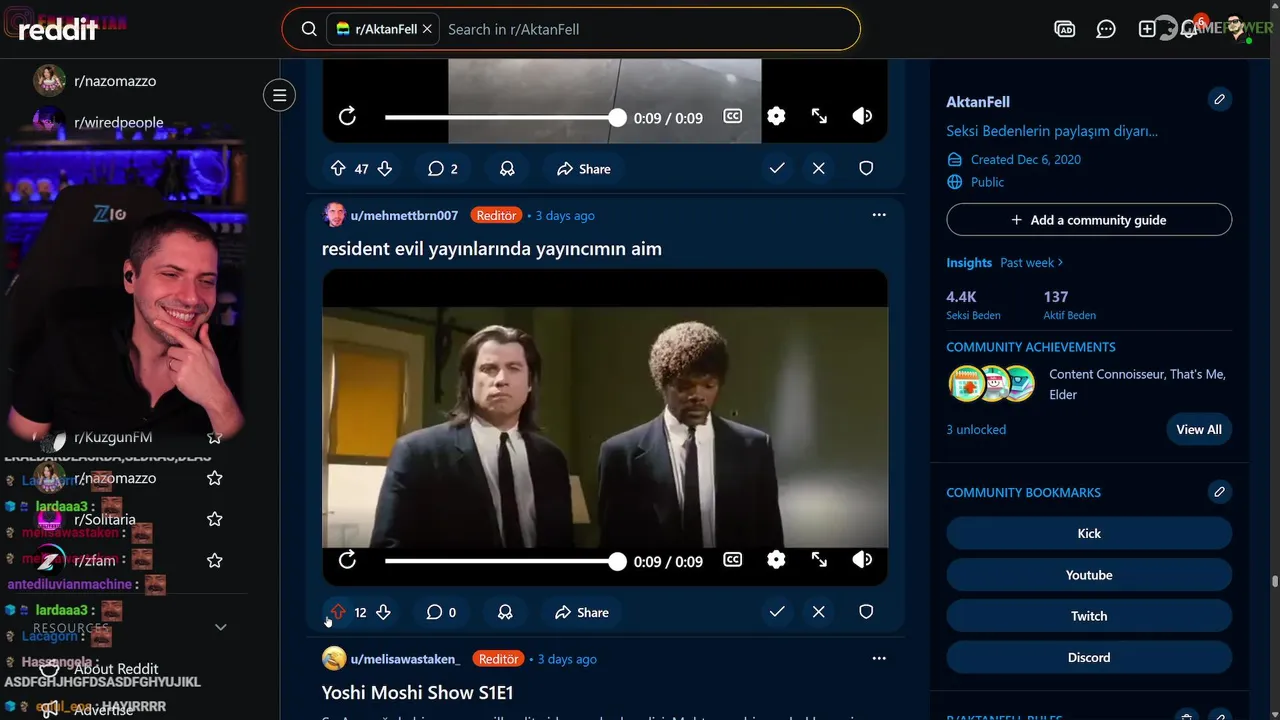Click Add a community guide button
This screenshot has width=1280, height=720.
(x=1089, y=220)
